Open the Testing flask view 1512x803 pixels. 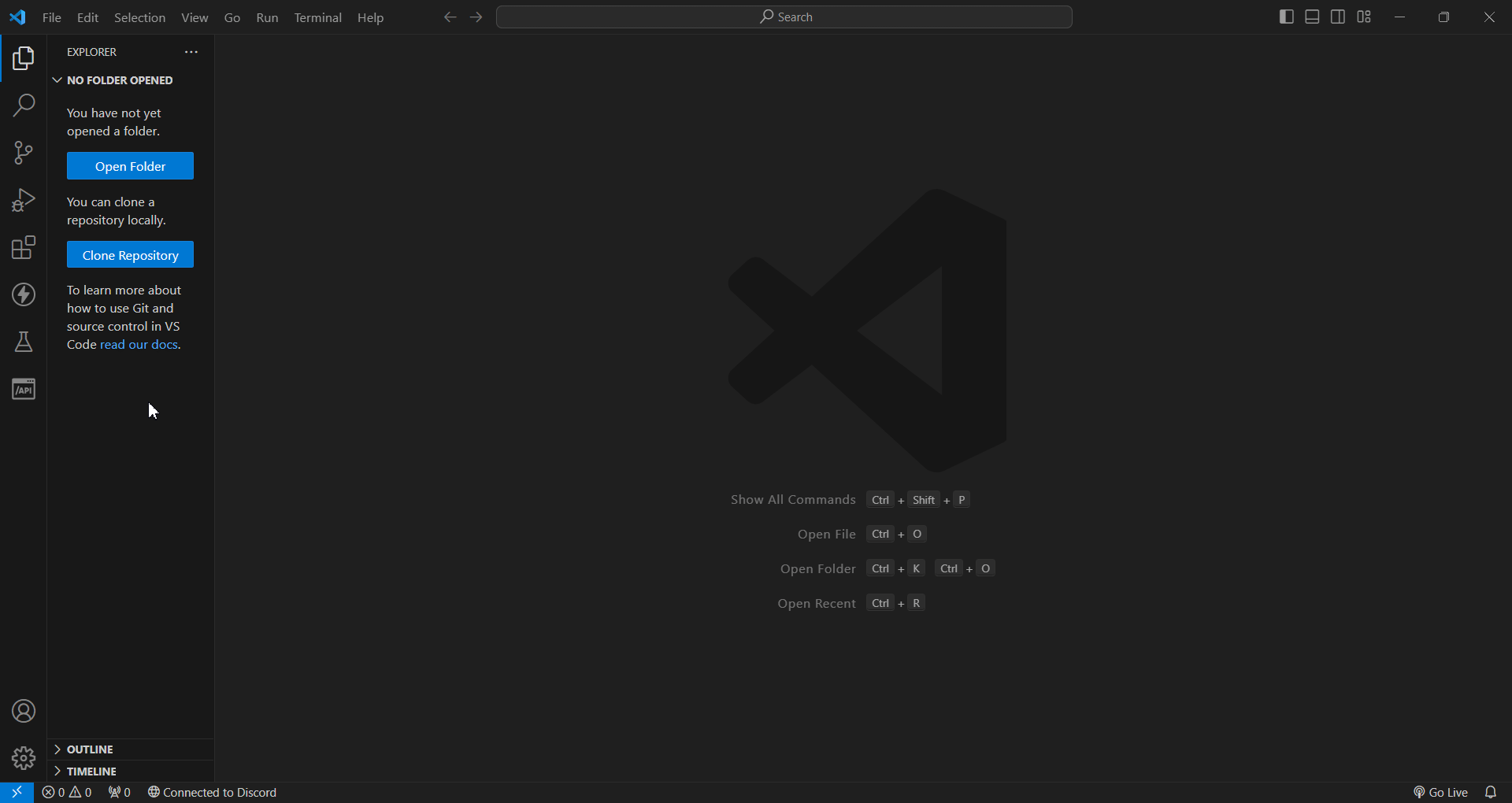(24, 342)
